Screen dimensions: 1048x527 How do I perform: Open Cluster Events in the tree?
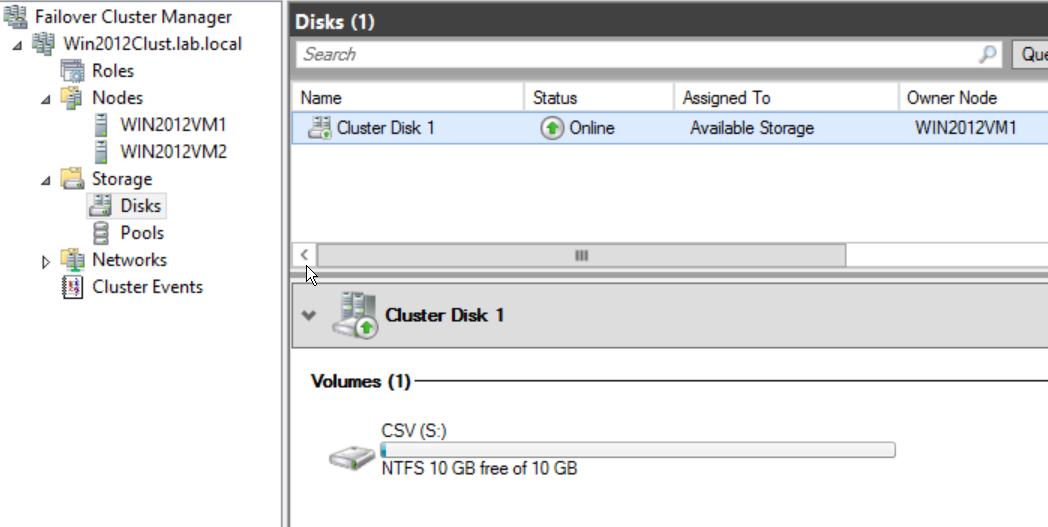click(x=148, y=287)
